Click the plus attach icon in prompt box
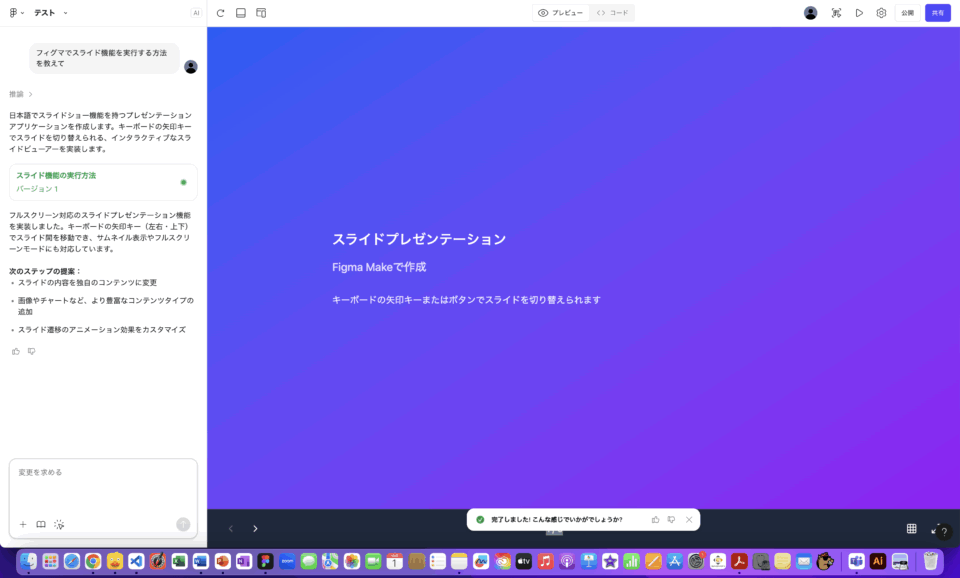This screenshot has height=578, width=960. [23, 524]
